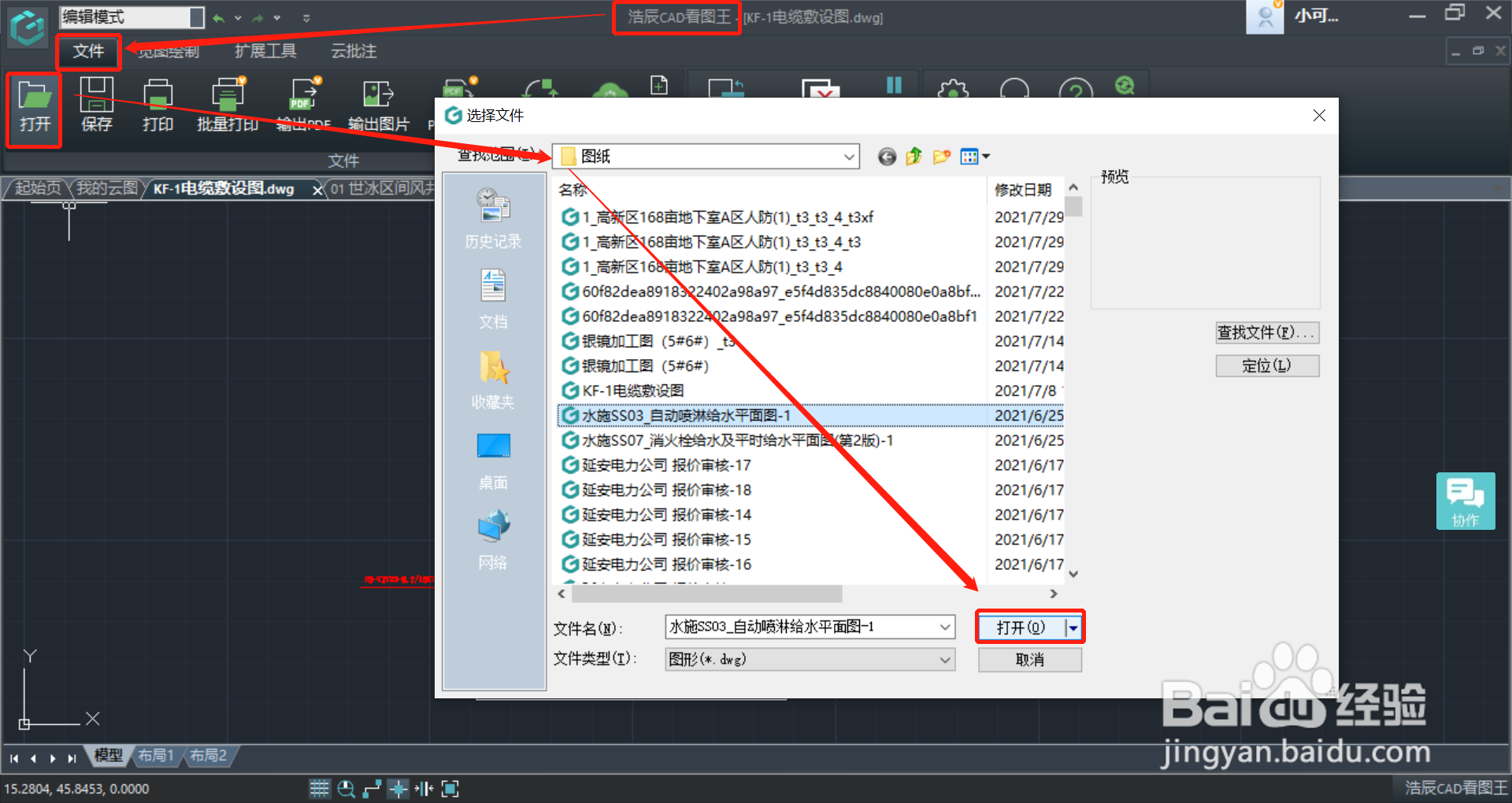
Task: Step to the next layout tab arrow
Action: [x=53, y=758]
